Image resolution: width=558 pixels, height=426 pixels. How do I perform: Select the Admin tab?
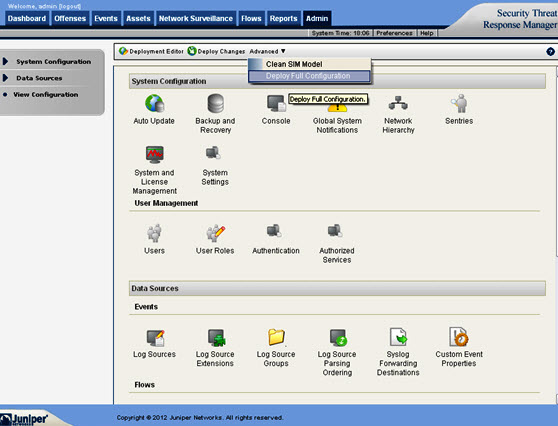[x=317, y=19]
